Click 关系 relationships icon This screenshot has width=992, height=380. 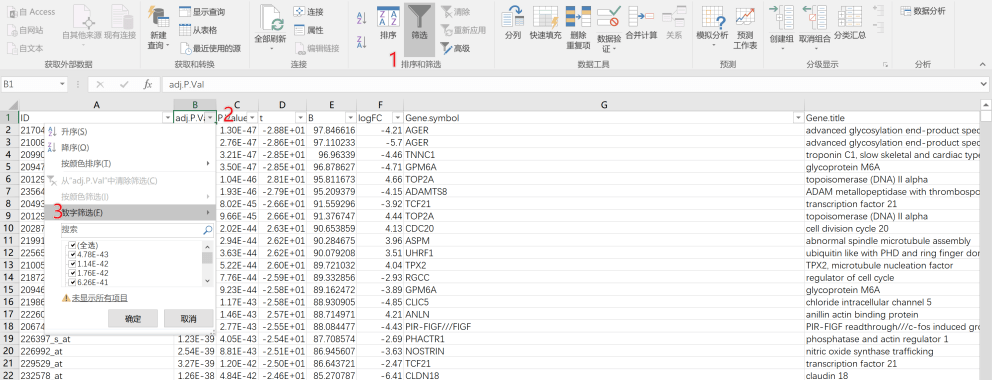(x=674, y=16)
